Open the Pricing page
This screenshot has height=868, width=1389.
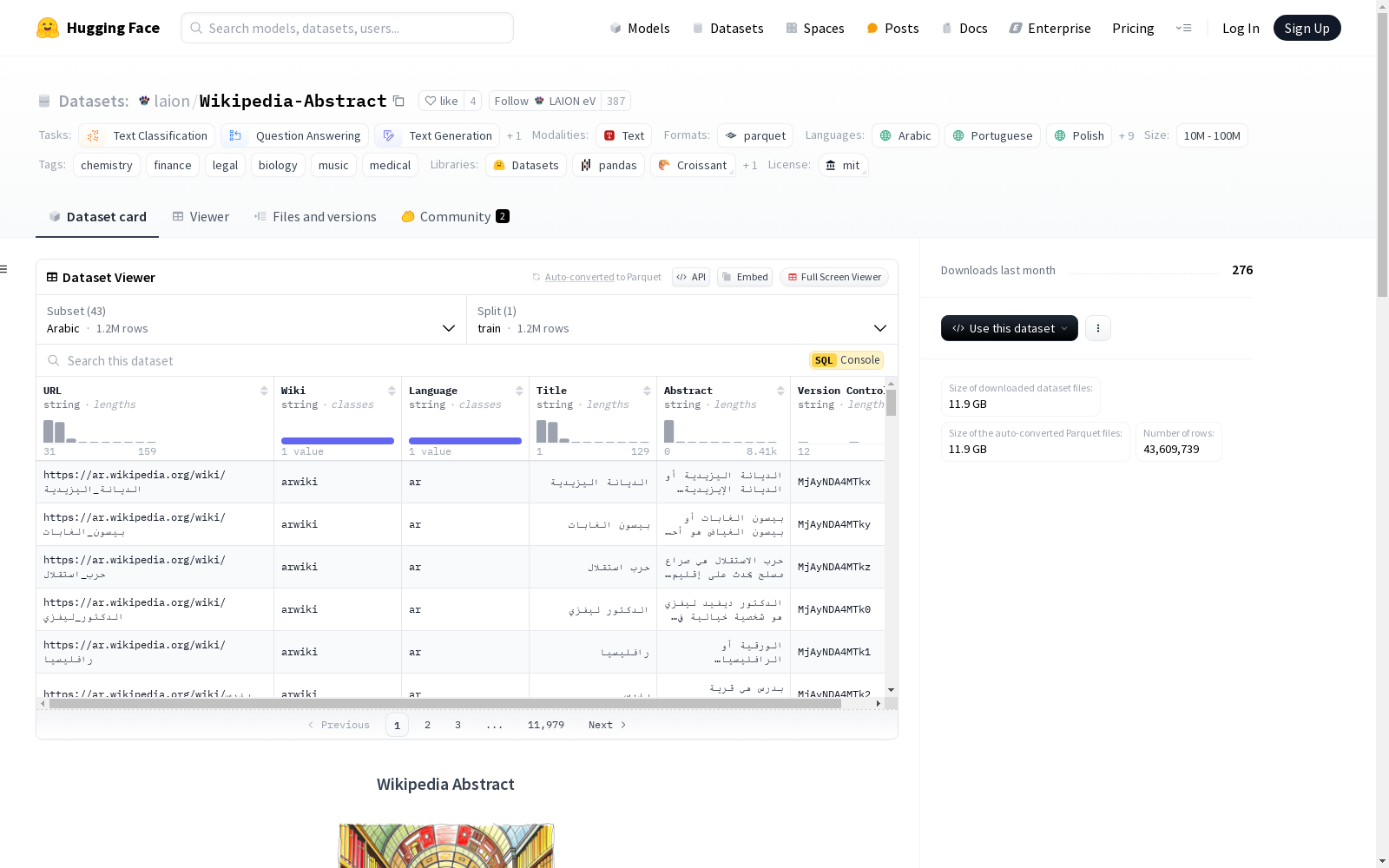click(x=1133, y=28)
